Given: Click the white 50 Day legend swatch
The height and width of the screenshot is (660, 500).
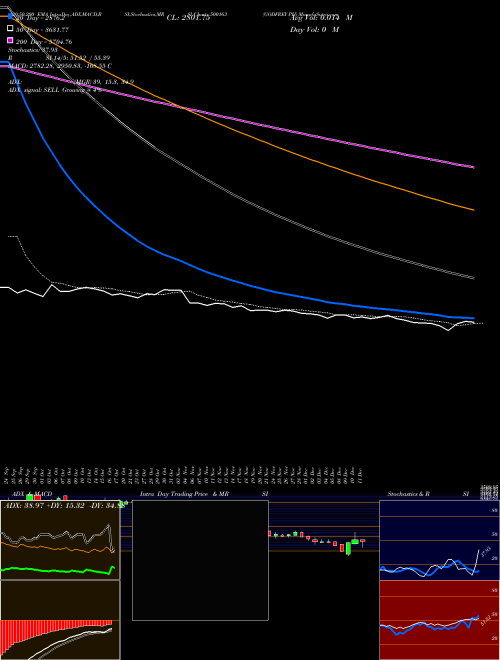Looking at the screenshot, I should coord(10,29).
